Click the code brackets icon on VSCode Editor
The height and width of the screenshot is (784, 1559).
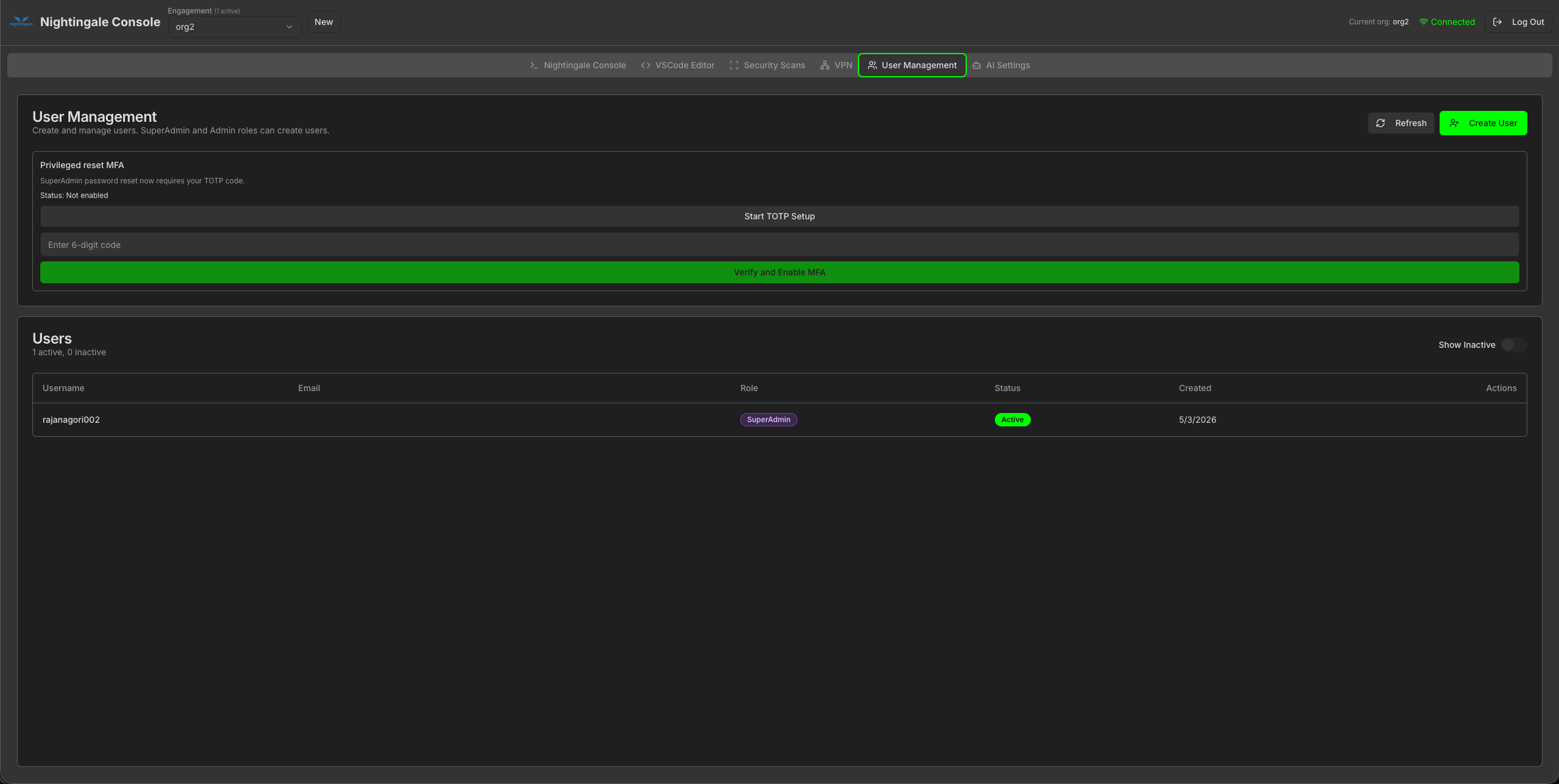[645, 65]
